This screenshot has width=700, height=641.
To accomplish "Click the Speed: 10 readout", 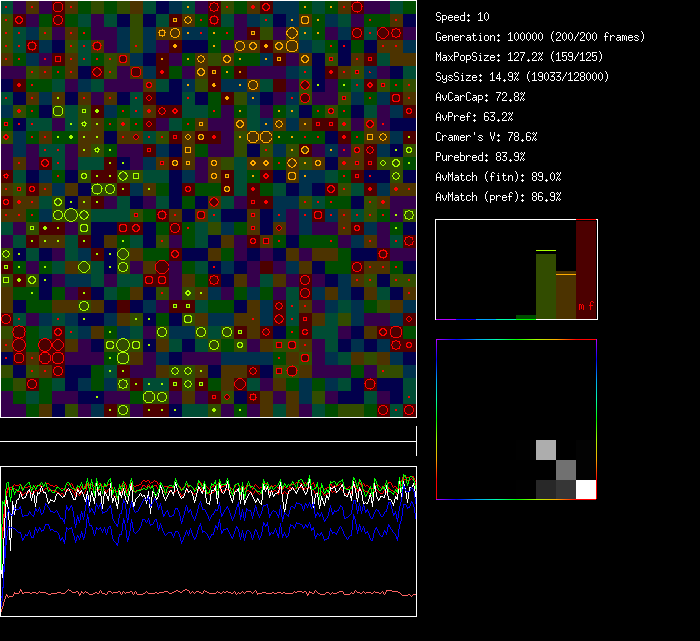I will 463,17.
